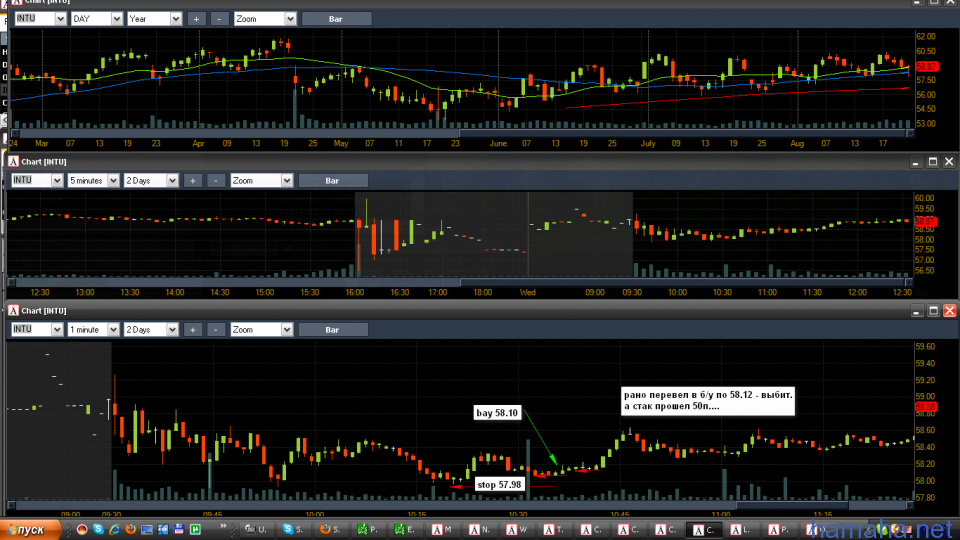Click the red 58.88 price label on 1-minute chart

926,407
